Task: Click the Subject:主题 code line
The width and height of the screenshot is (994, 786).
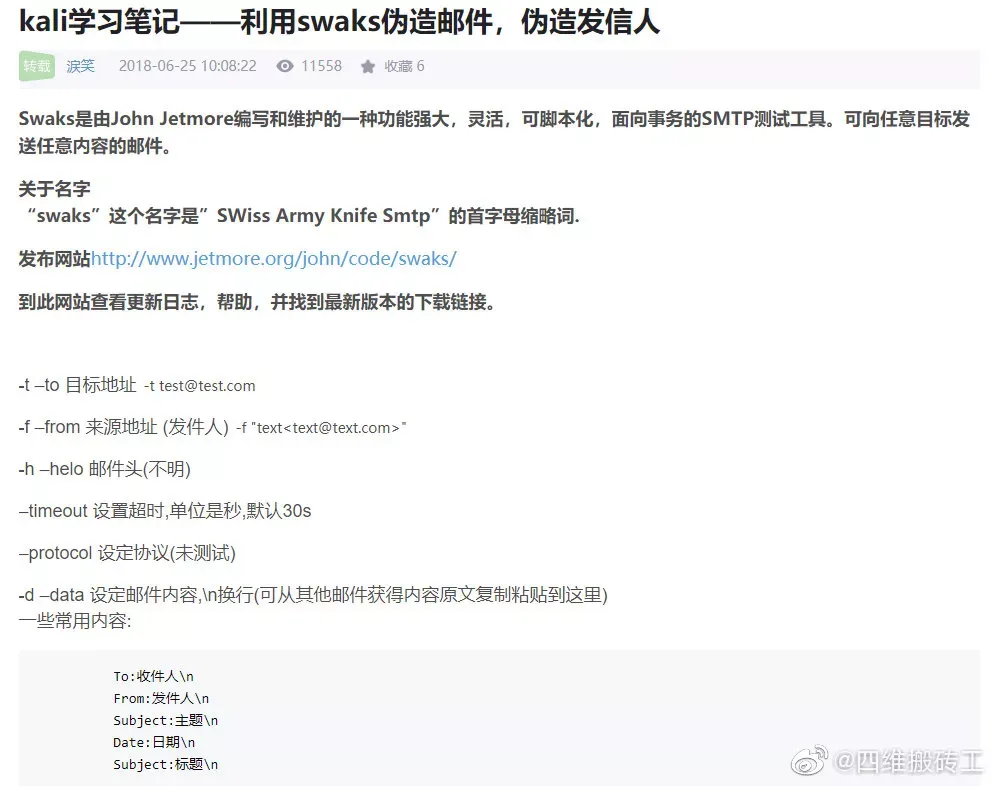Action: coord(165,721)
